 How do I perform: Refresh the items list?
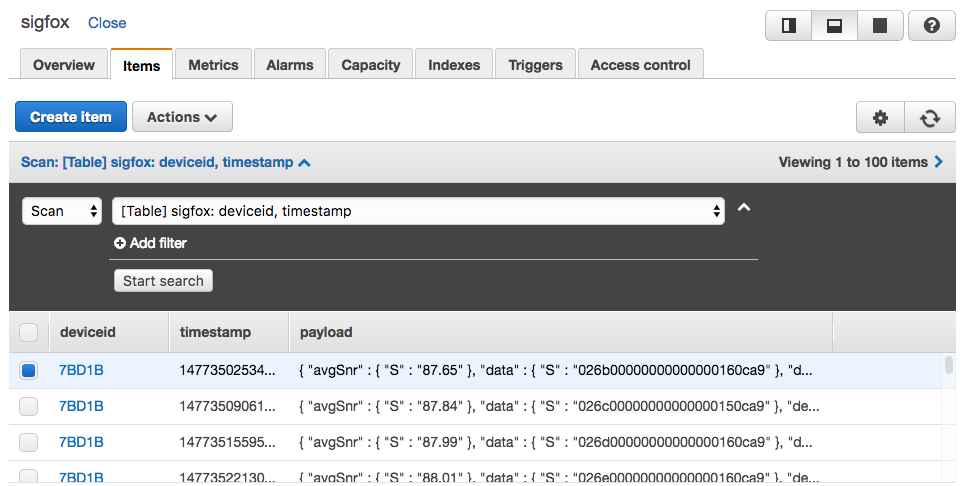click(929, 118)
